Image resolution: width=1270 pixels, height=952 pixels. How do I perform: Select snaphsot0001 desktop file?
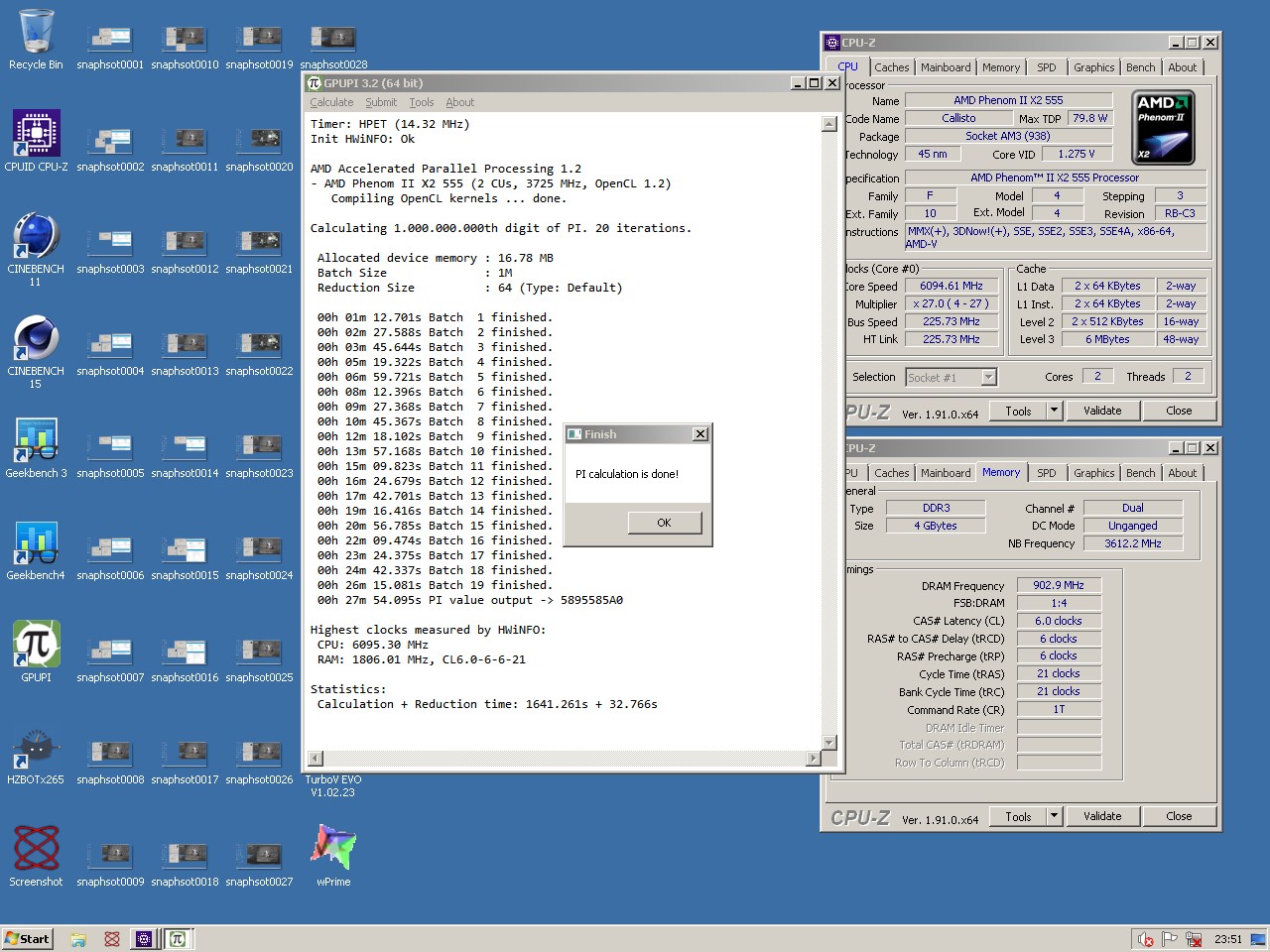click(x=110, y=47)
